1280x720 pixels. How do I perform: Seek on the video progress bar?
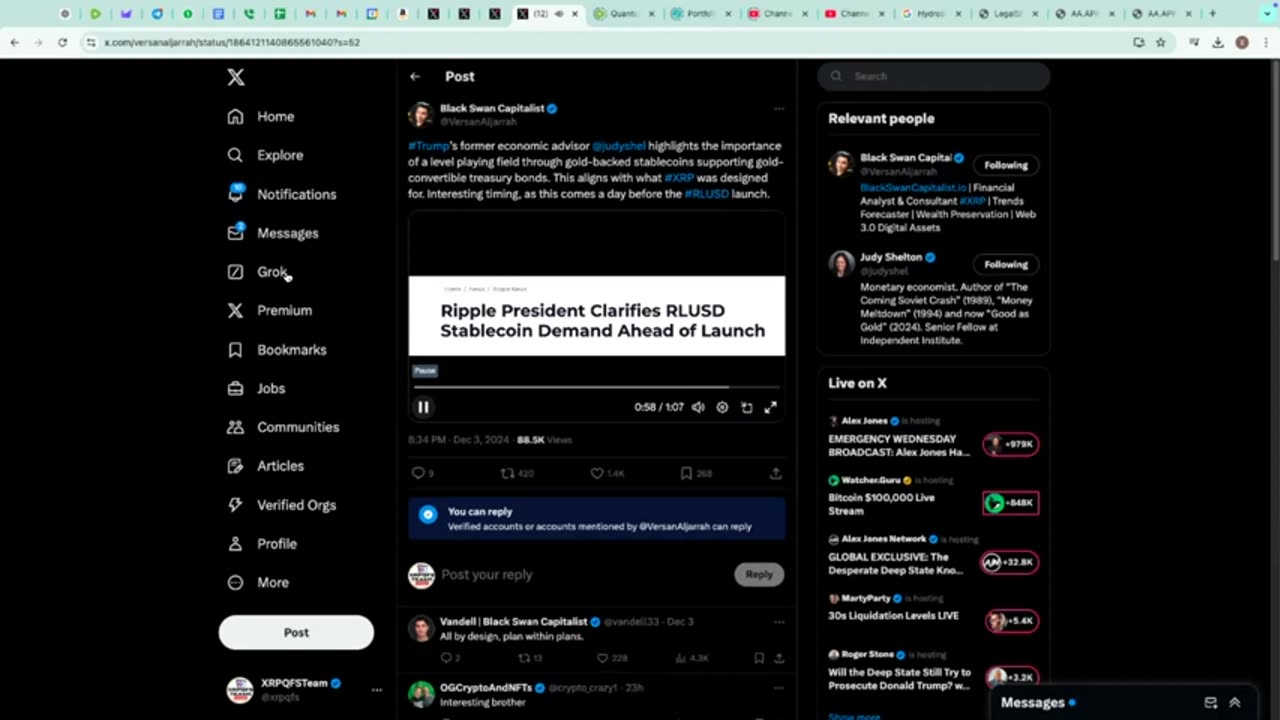point(597,386)
